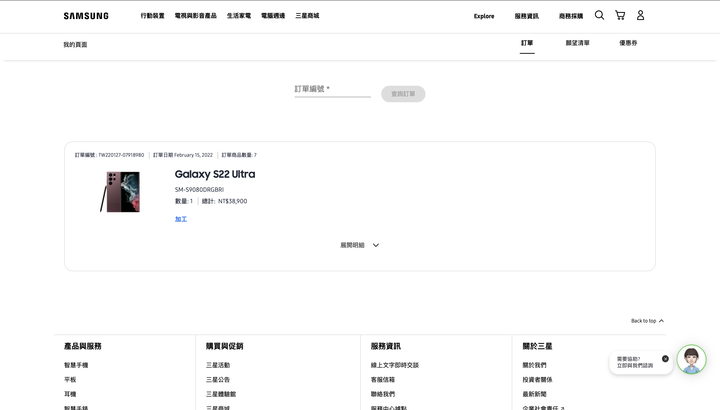Open footer link 客服信箱
The height and width of the screenshot is (410, 720).
[x=383, y=380]
